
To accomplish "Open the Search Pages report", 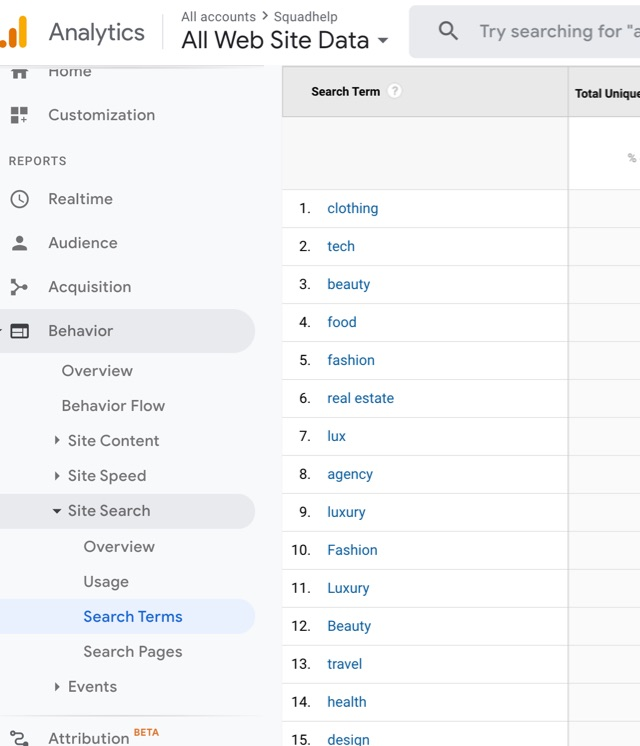I will coord(132,652).
